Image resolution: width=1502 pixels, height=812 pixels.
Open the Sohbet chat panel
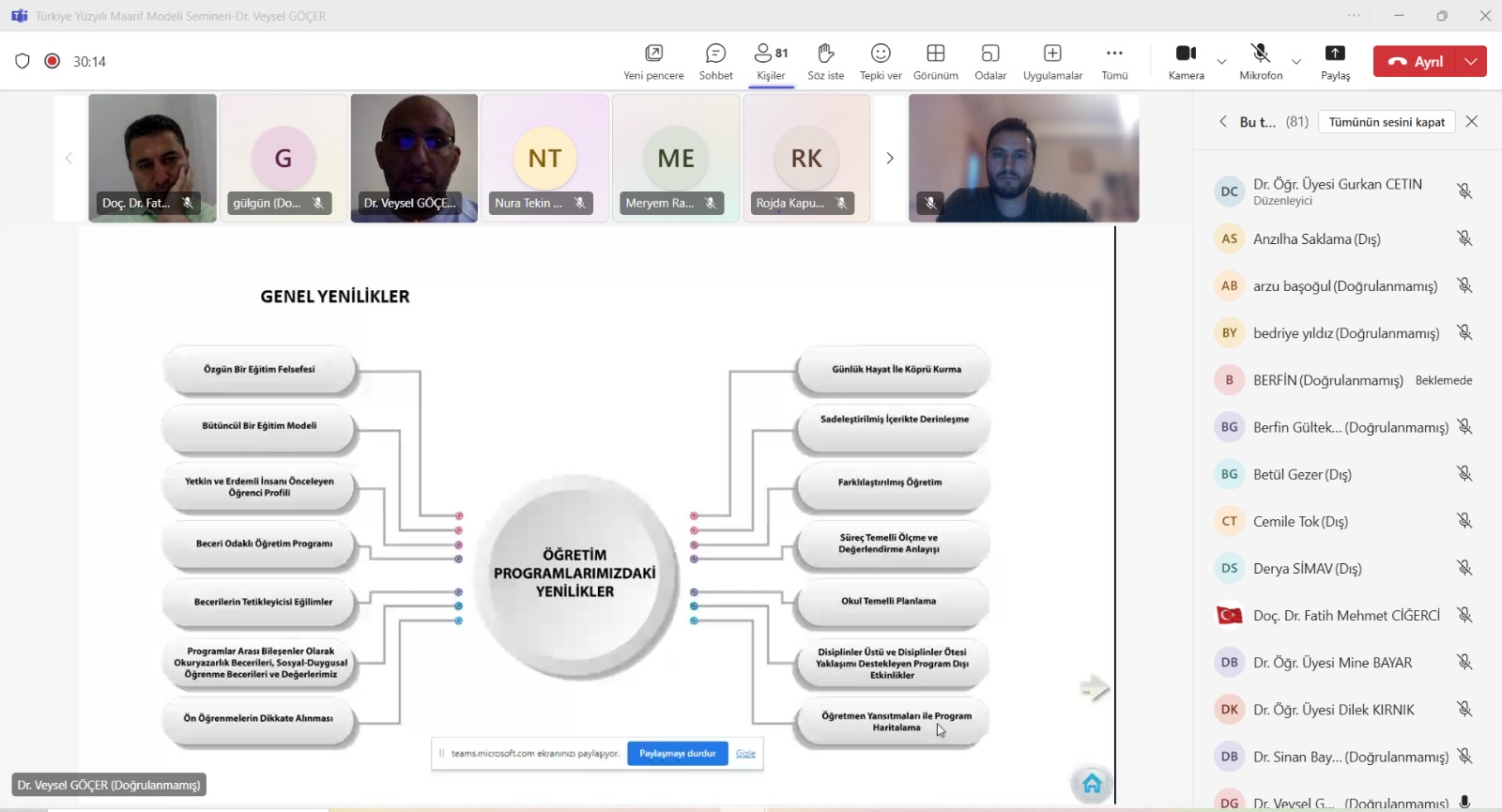(x=715, y=61)
